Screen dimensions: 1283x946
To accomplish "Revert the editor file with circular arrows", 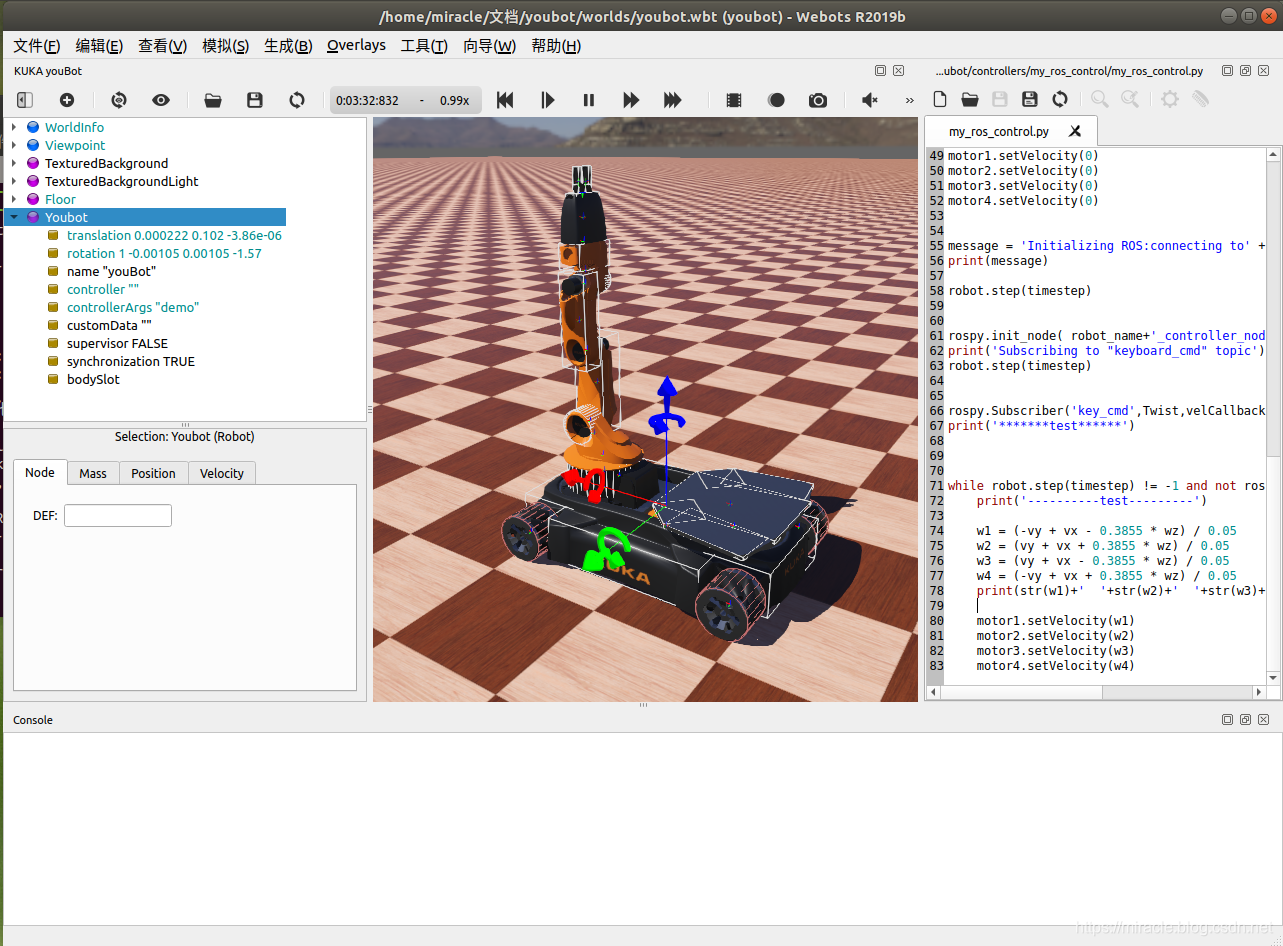I will click(x=1060, y=99).
